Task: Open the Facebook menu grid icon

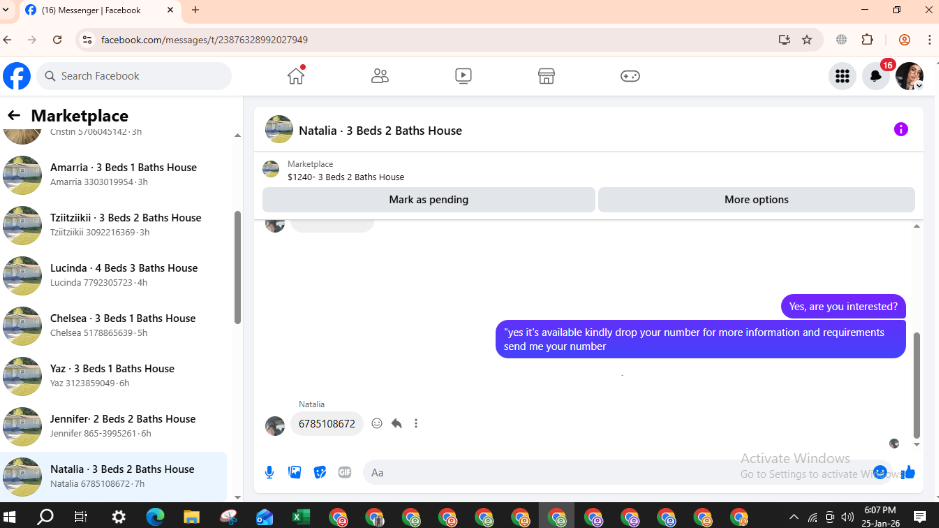Action: click(842, 76)
